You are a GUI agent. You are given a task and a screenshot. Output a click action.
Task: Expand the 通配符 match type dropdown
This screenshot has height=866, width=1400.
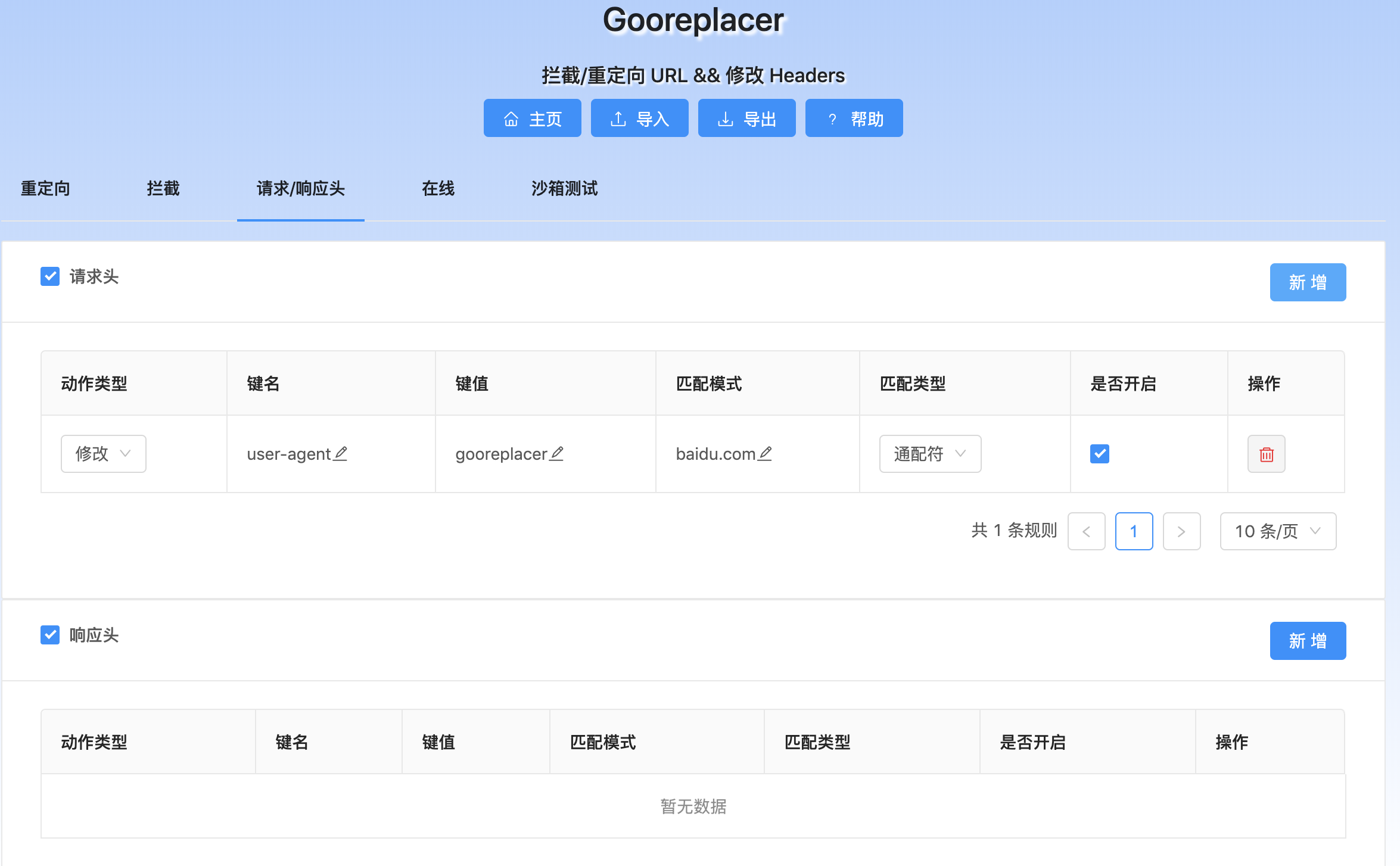point(930,454)
